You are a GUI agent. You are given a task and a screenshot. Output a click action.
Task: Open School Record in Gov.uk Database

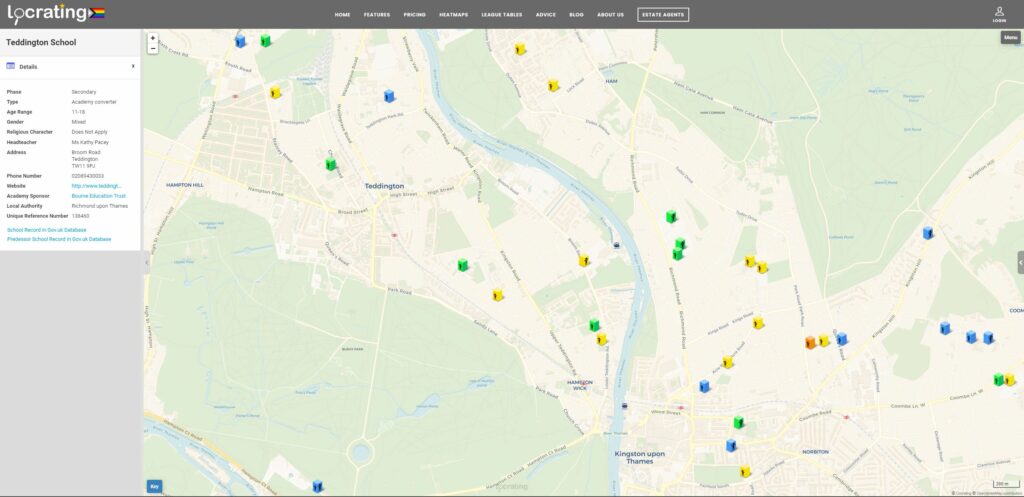[x=46, y=229]
